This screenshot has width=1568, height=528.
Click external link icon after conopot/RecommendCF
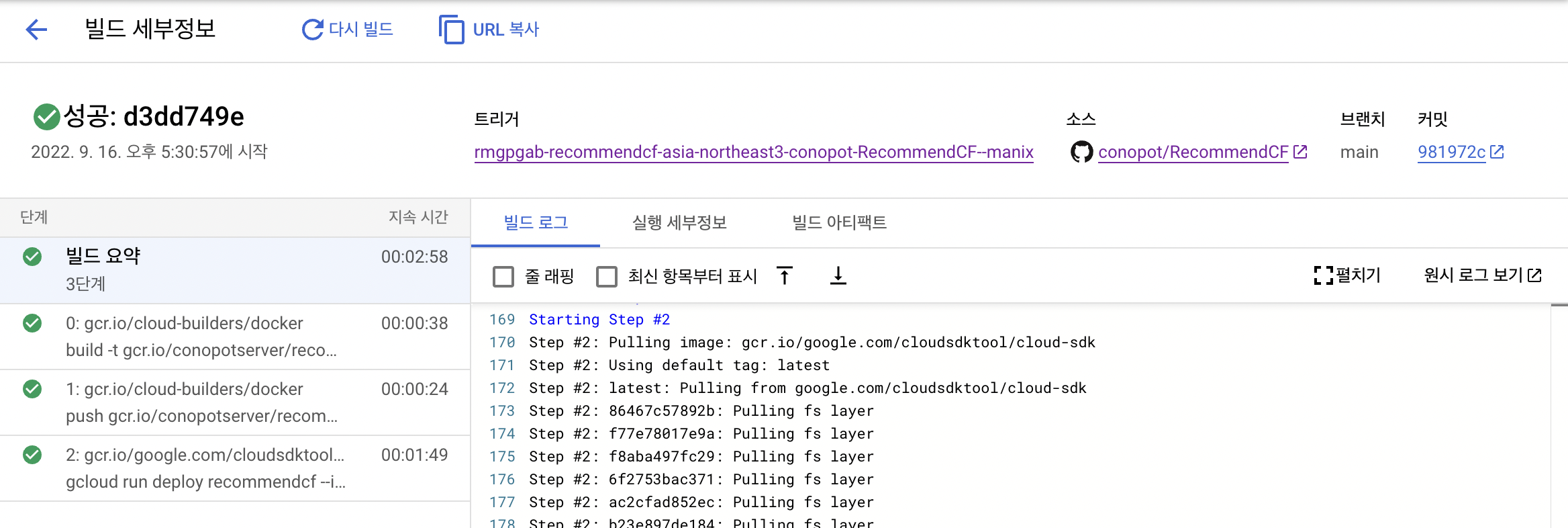pos(1300,152)
